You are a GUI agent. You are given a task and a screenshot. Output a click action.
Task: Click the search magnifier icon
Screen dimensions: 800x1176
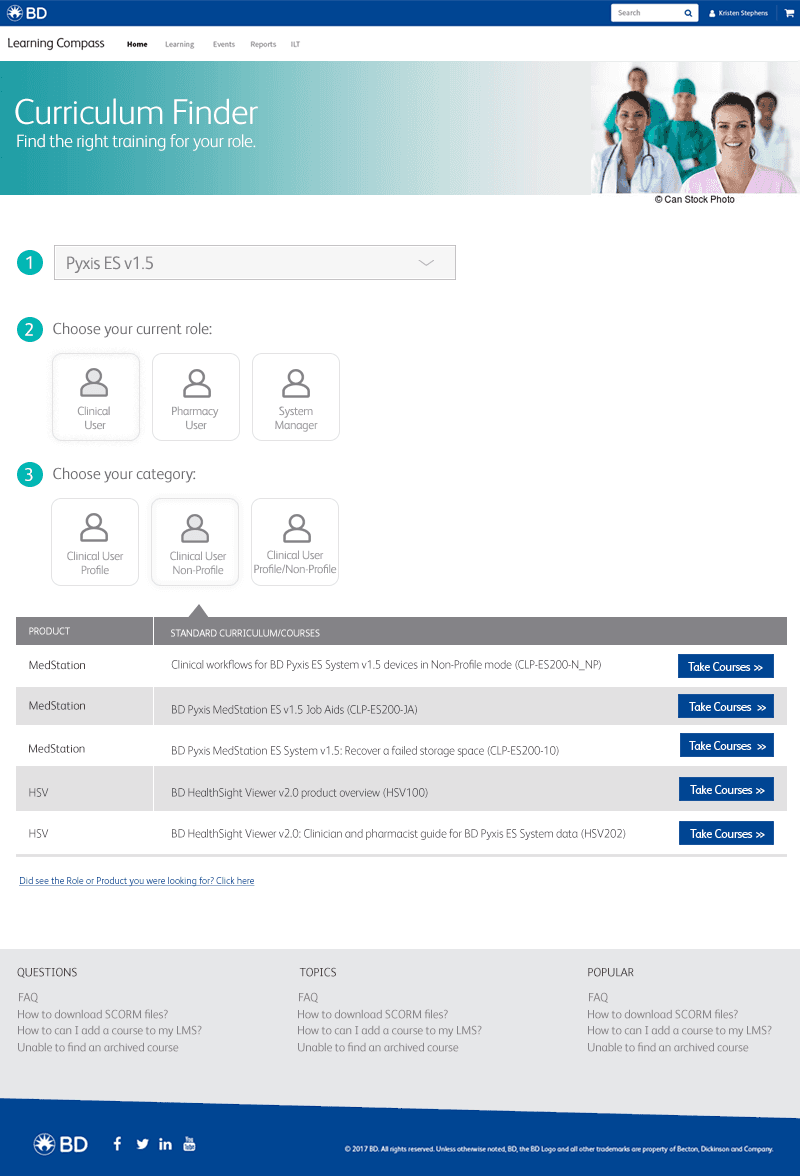click(x=688, y=13)
